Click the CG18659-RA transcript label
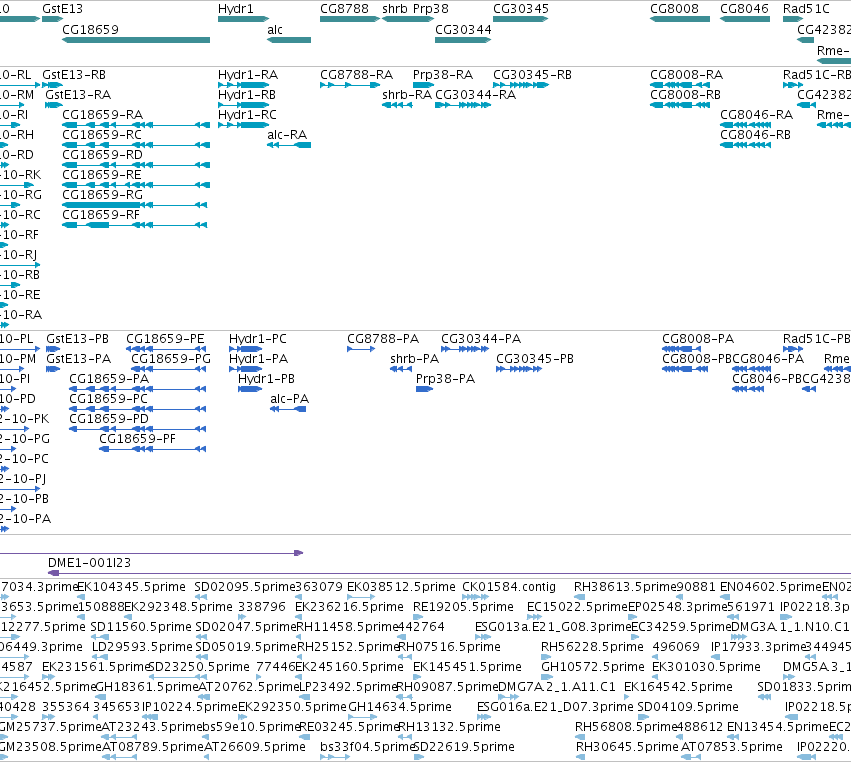This screenshot has height=762, width=851. (103, 115)
